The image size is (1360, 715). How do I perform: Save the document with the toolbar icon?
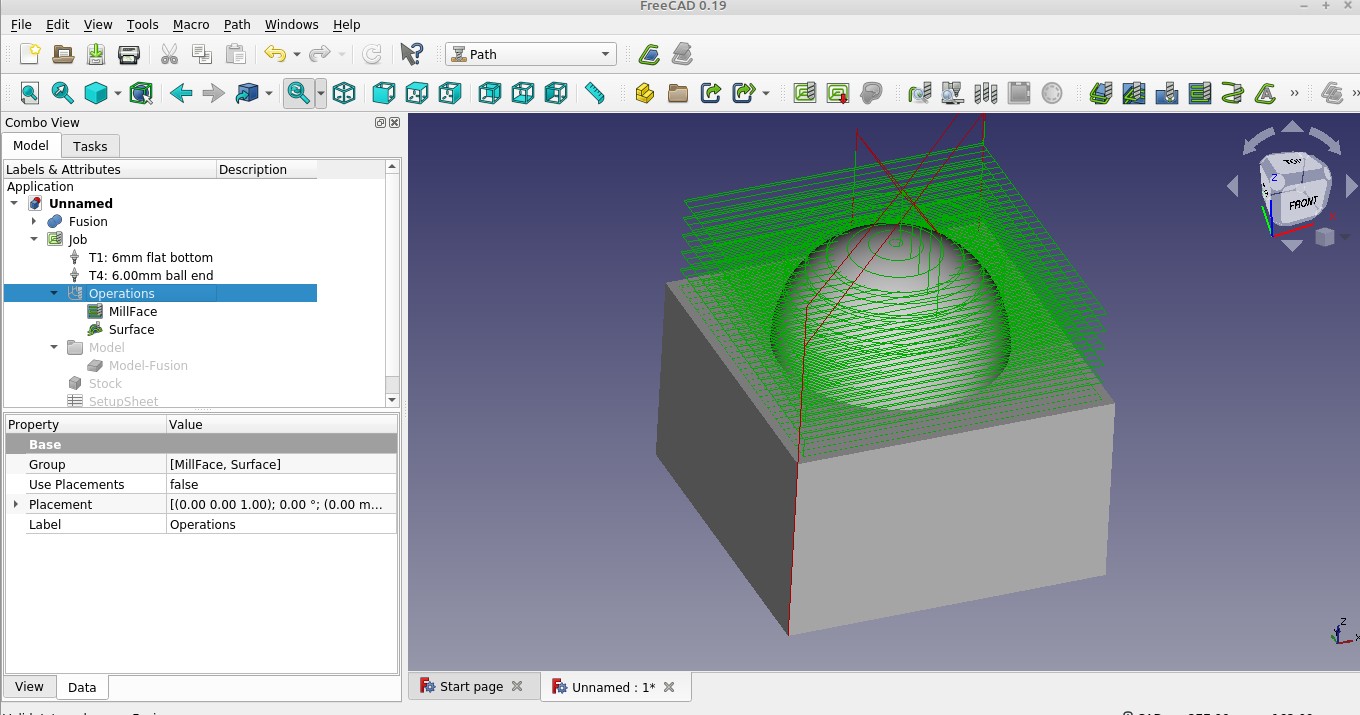96,54
